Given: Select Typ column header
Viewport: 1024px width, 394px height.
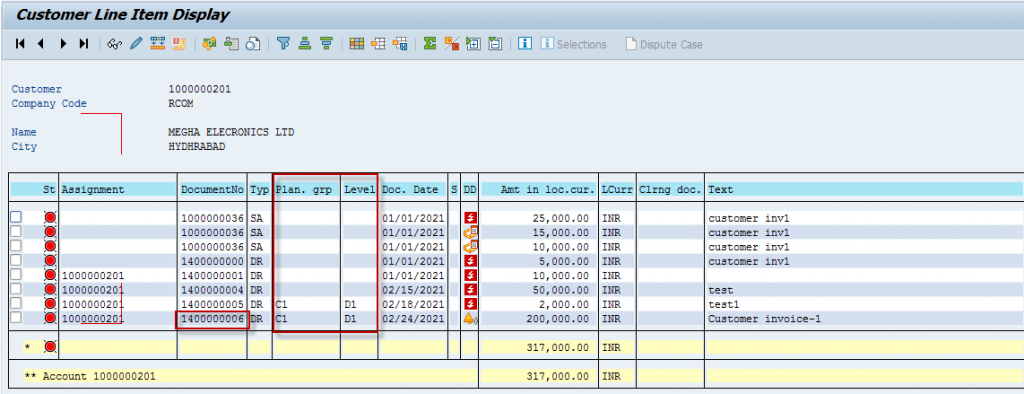Looking at the screenshot, I should pyautogui.click(x=259, y=189).
